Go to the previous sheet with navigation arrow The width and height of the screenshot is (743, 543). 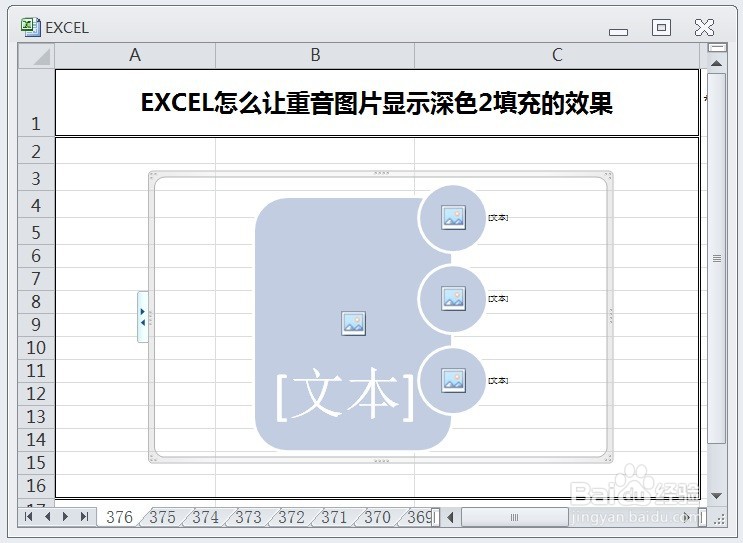click(47, 516)
